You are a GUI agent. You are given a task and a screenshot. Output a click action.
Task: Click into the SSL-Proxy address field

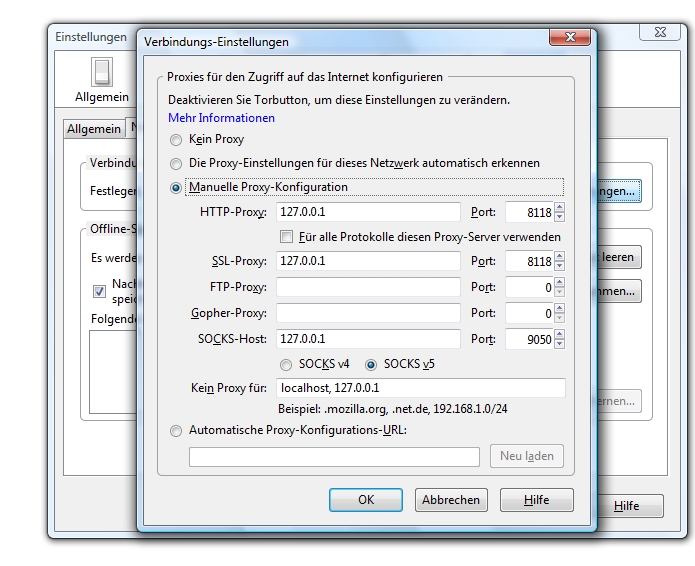(x=368, y=261)
